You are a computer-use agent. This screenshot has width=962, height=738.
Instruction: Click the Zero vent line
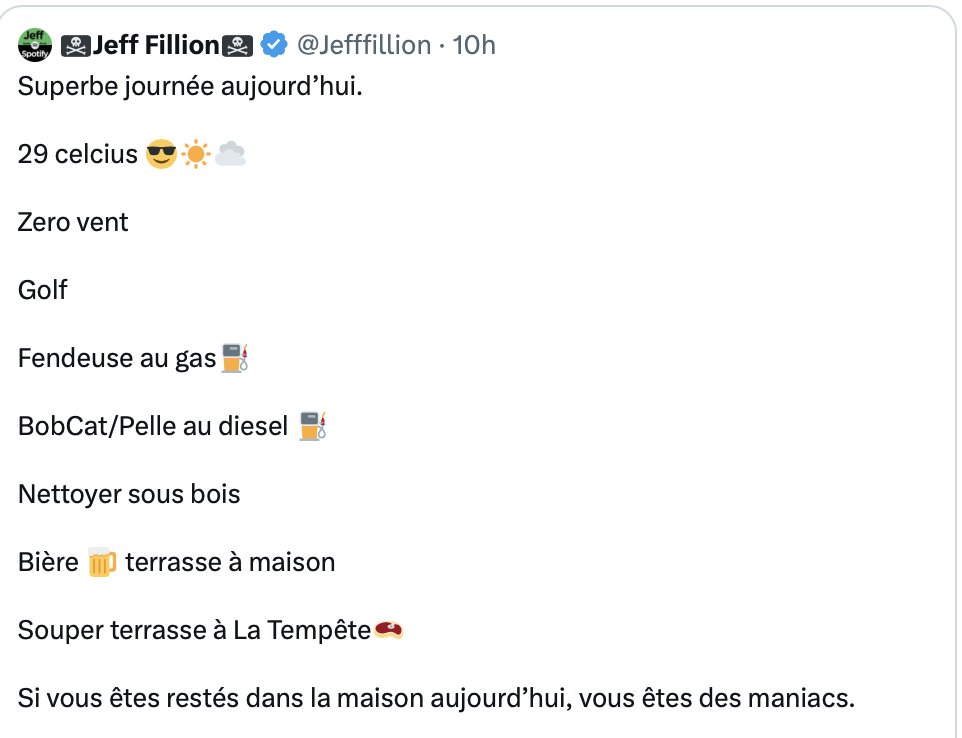coord(73,222)
